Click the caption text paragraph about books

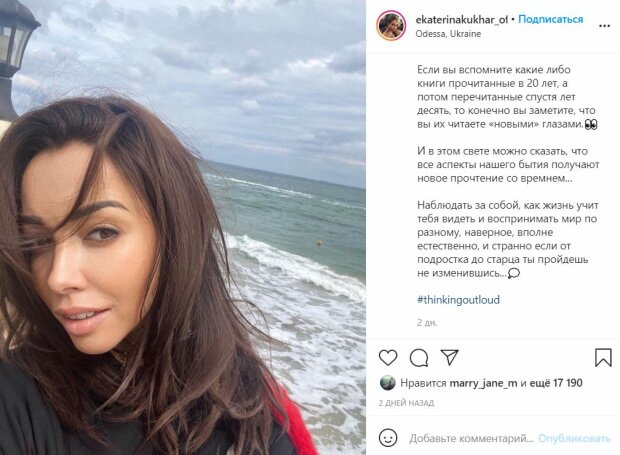507,97
